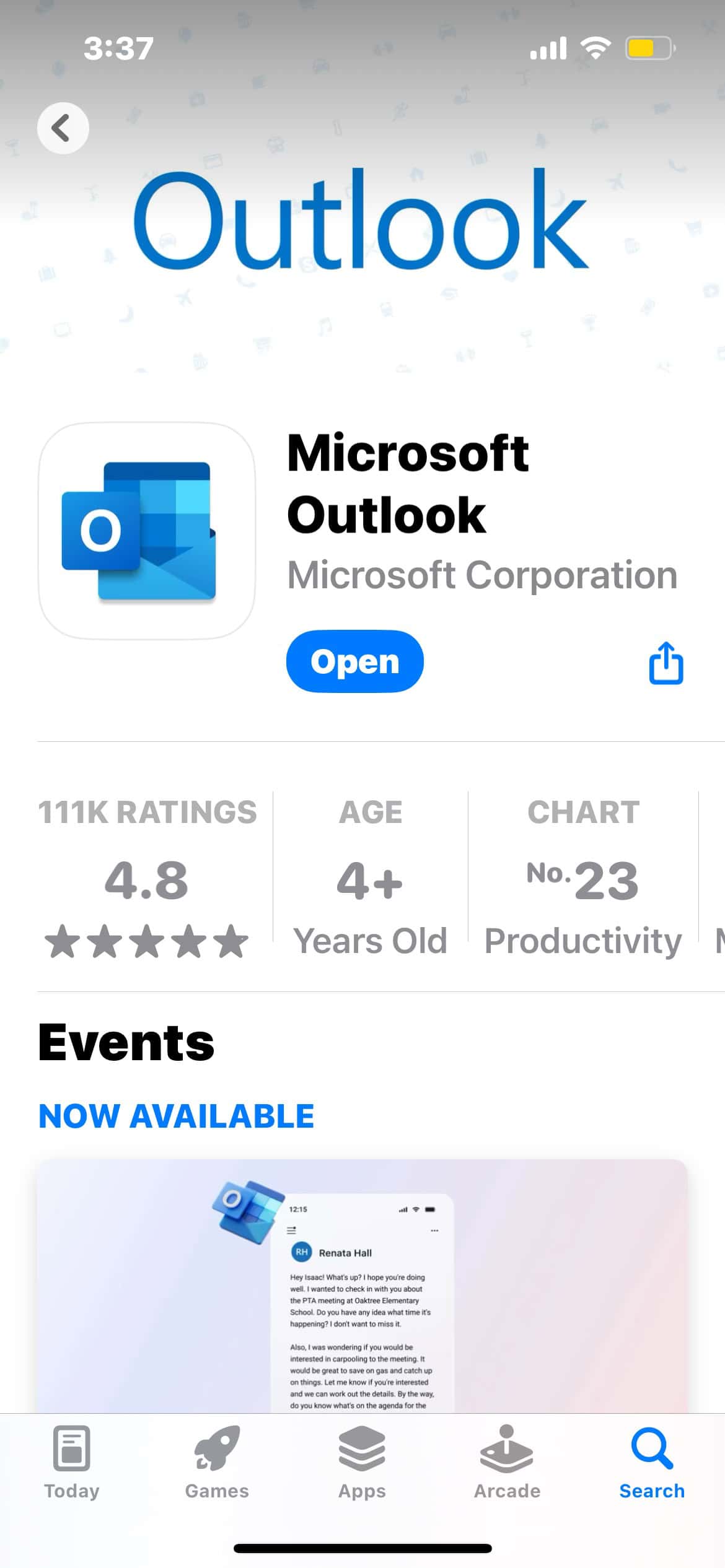The width and height of the screenshot is (725, 1568).
Task: Tap the five-star rating row
Action: click(x=147, y=941)
